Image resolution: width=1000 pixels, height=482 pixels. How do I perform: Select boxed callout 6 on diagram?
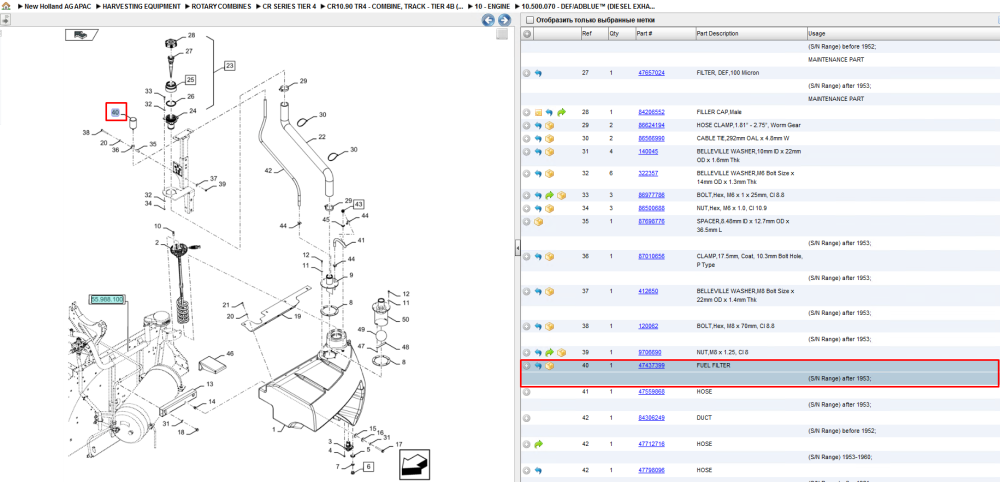pos(369,467)
